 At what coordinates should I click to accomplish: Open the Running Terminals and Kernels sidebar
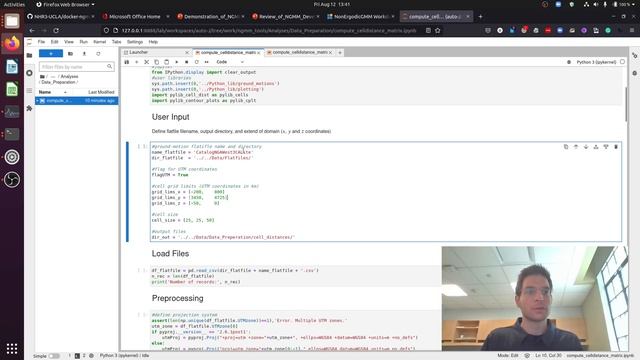(x=29, y=73)
